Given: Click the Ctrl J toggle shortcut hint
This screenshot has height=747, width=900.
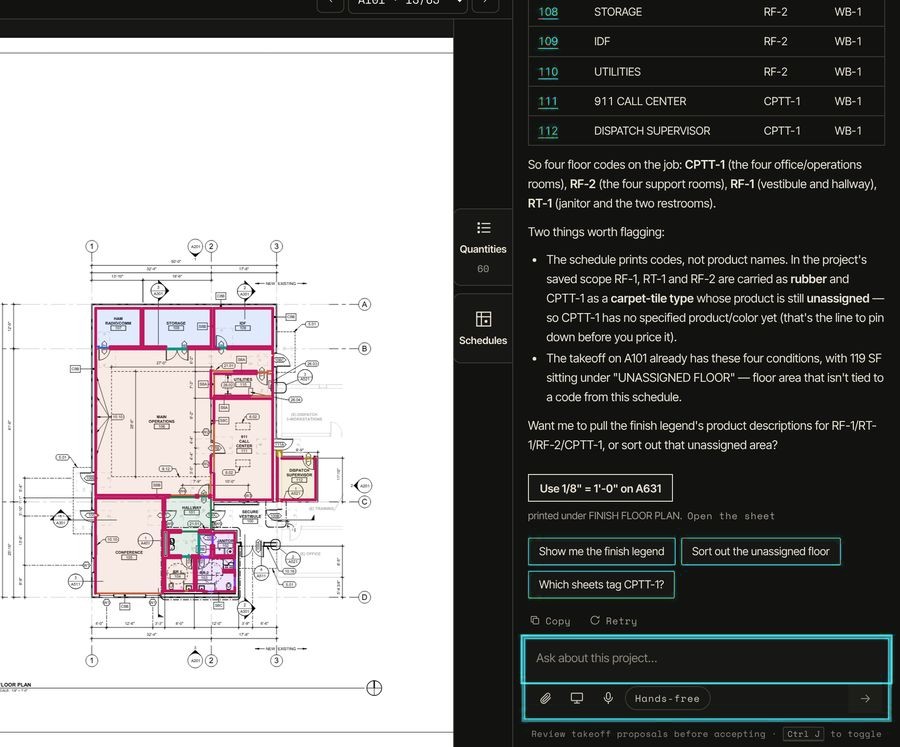Looking at the screenshot, I should (803, 734).
